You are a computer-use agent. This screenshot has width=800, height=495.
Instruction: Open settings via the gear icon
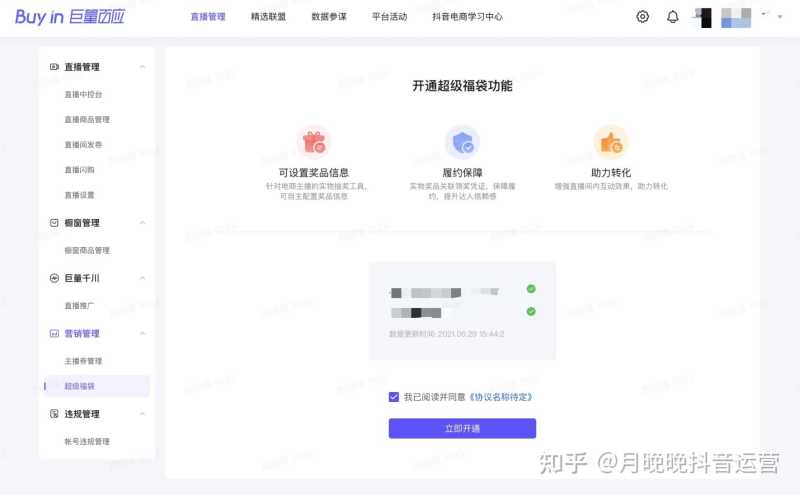click(642, 17)
